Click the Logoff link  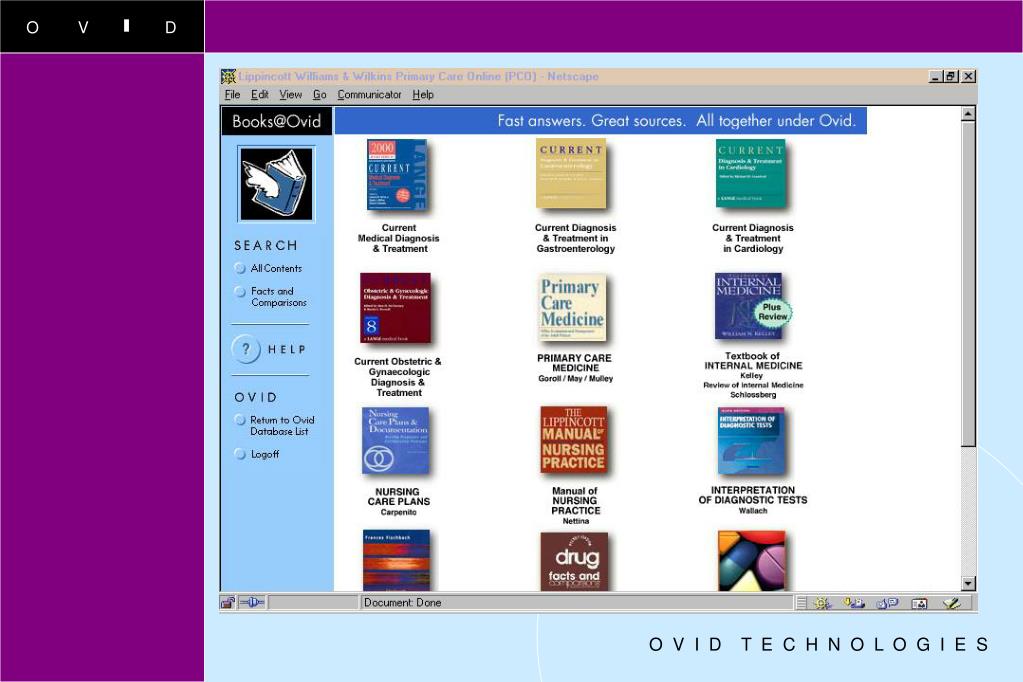point(257,454)
